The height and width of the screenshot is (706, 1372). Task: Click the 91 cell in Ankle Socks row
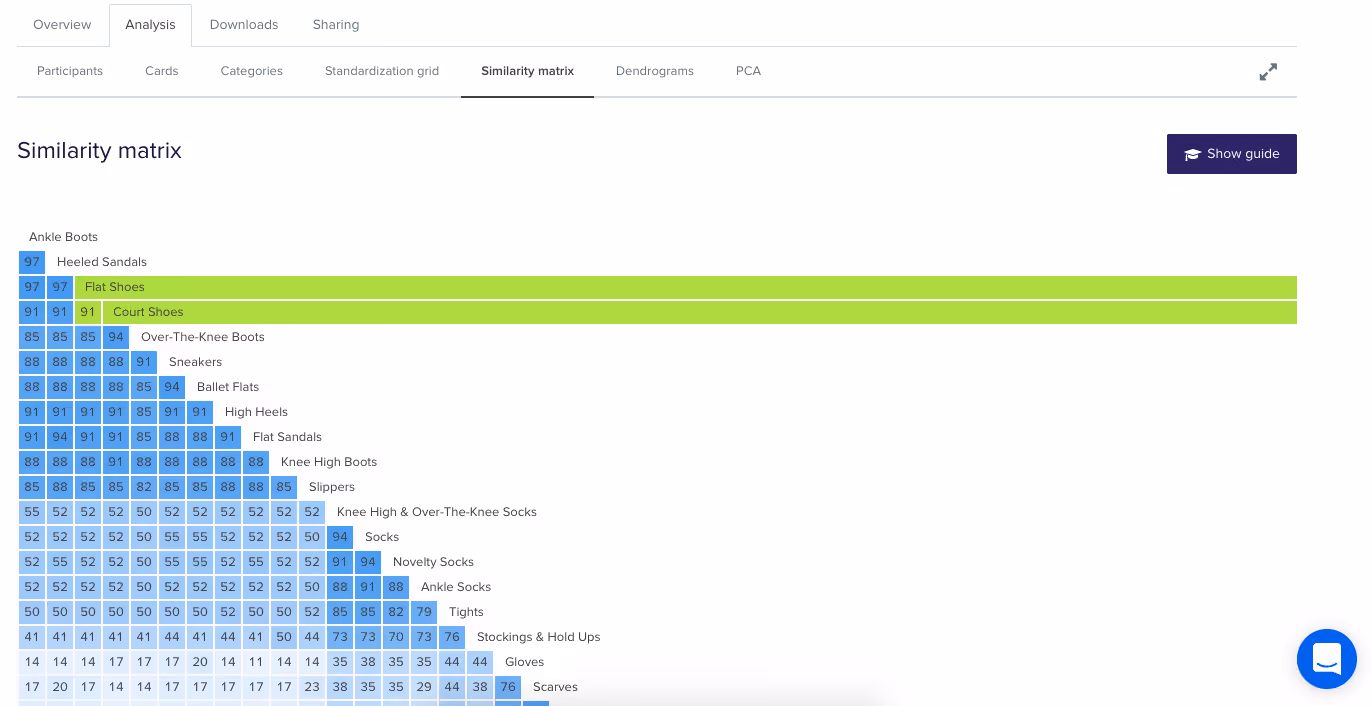pyautogui.click(x=368, y=587)
